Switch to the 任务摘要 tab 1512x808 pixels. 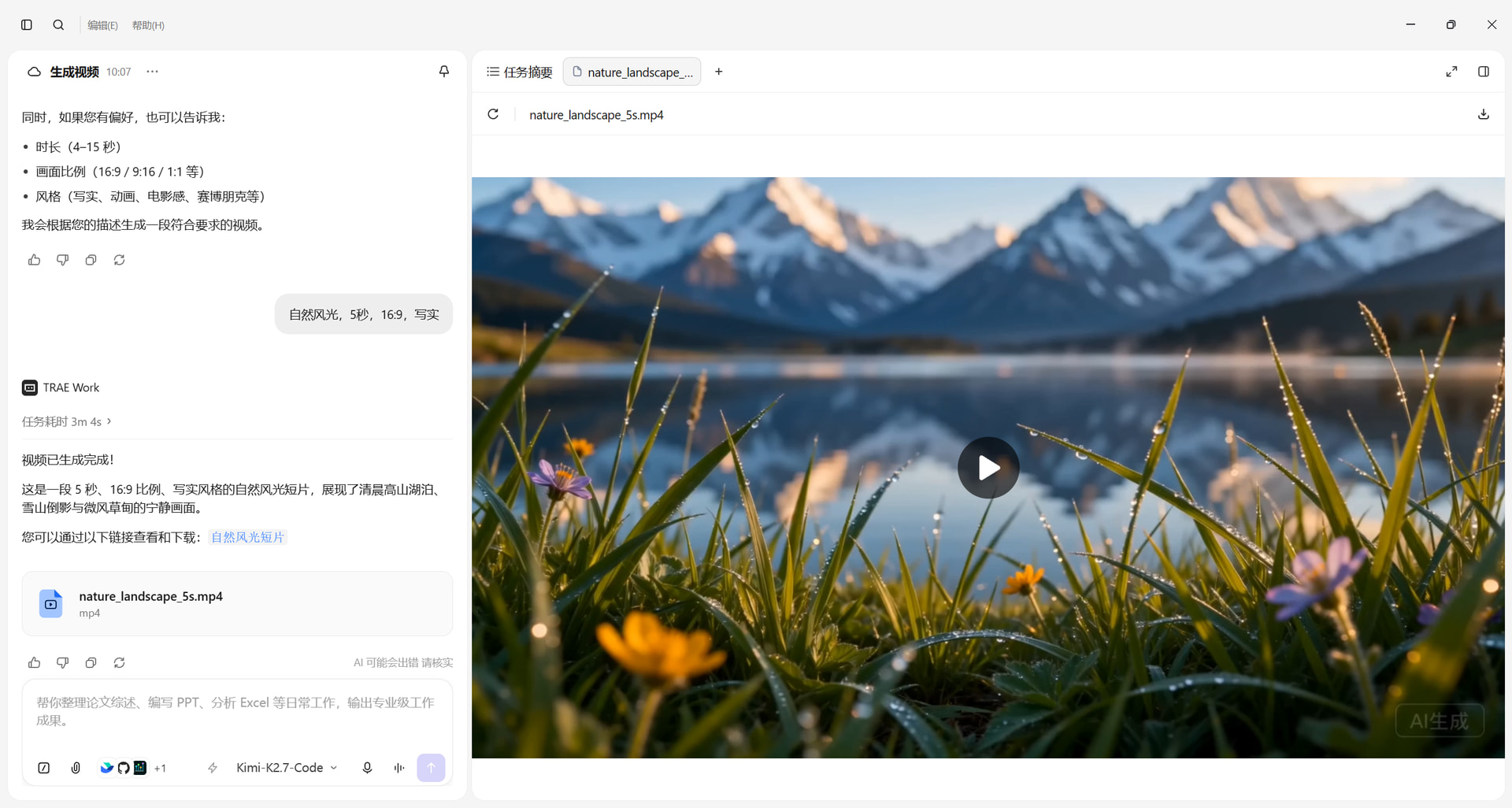pos(520,72)
